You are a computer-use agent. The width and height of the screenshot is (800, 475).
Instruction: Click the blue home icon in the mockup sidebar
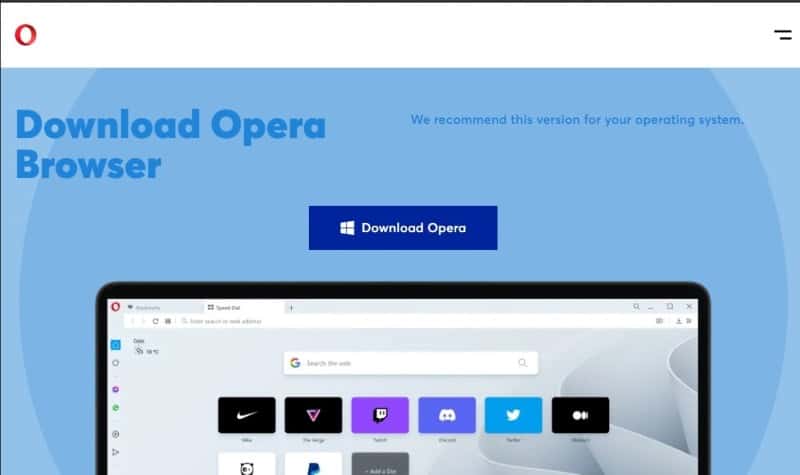pyautogui.click(x=116, y=345)
